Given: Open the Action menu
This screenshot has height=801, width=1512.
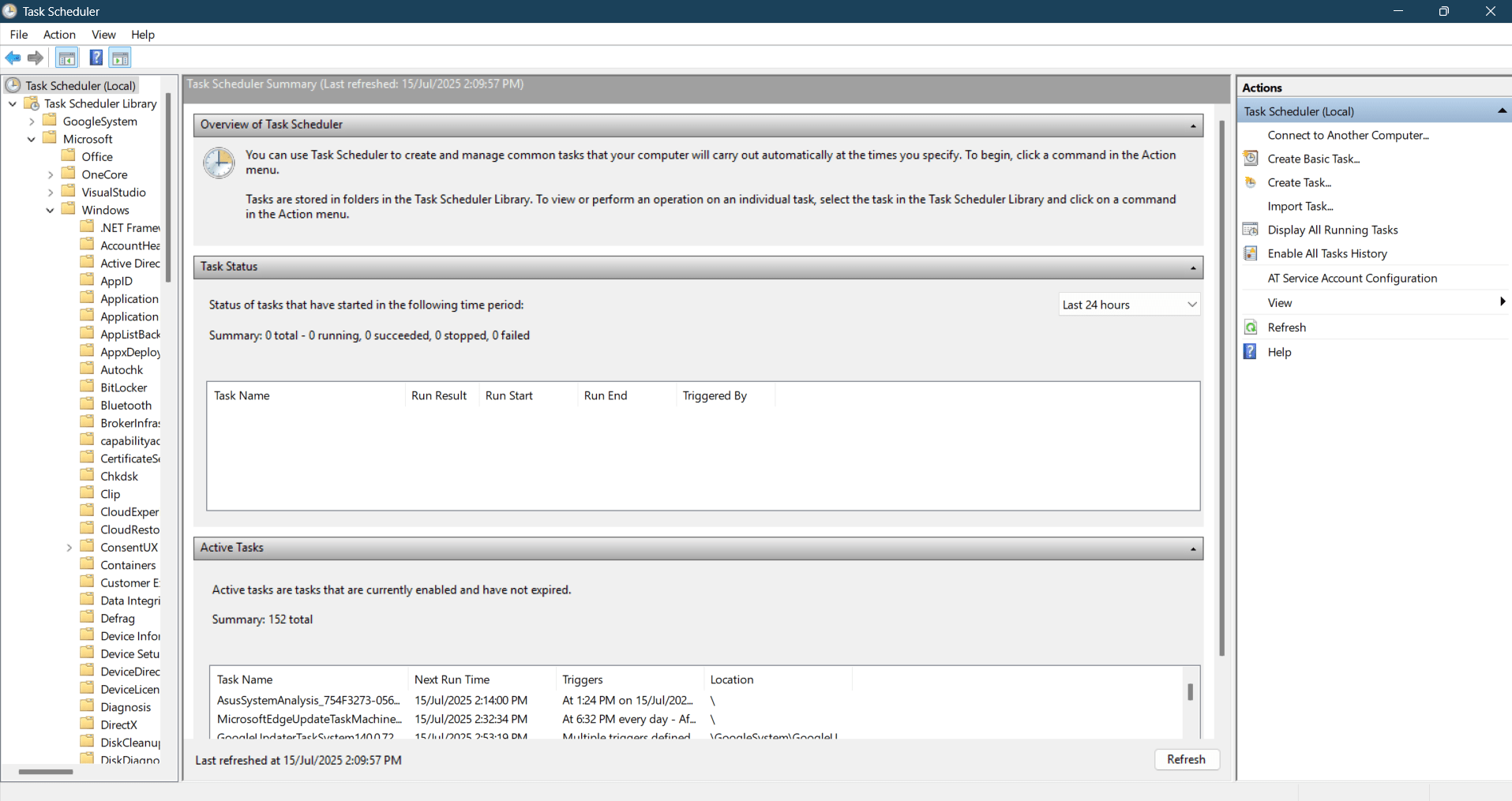Looking at the screenshot, I should pyautogui.click(x=59, y=35).
